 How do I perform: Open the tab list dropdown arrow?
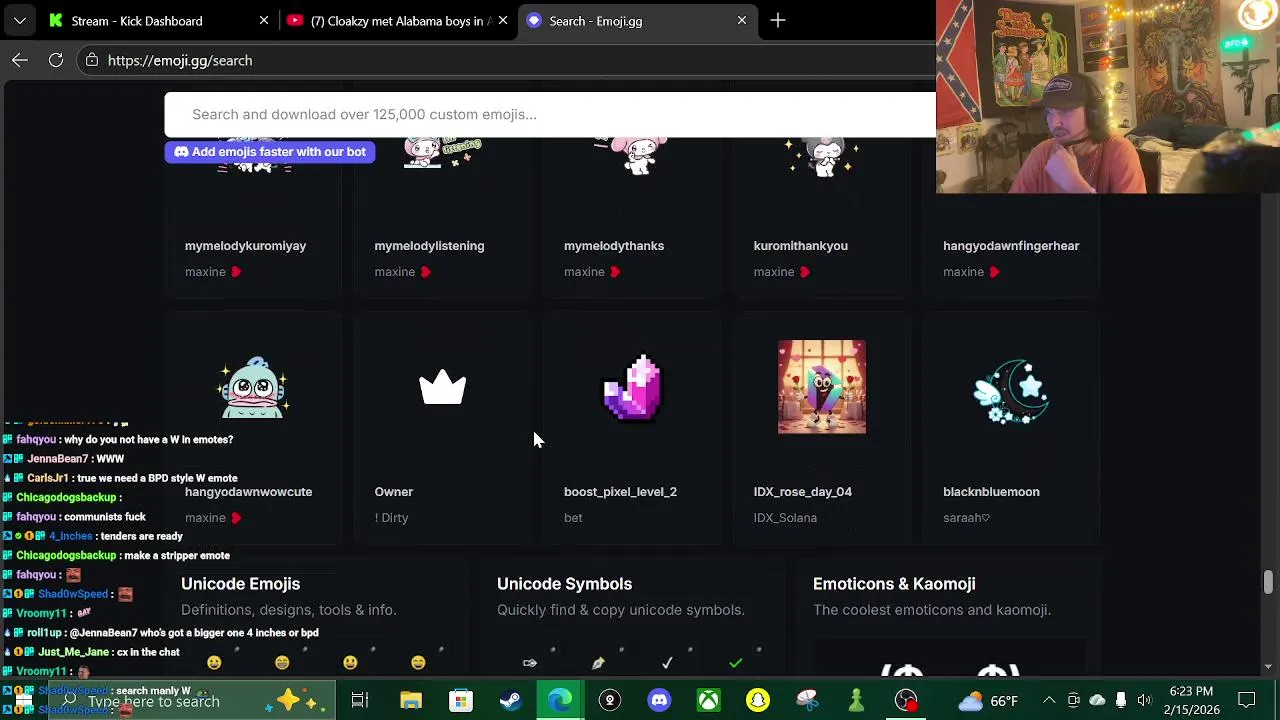click(20, 20)
